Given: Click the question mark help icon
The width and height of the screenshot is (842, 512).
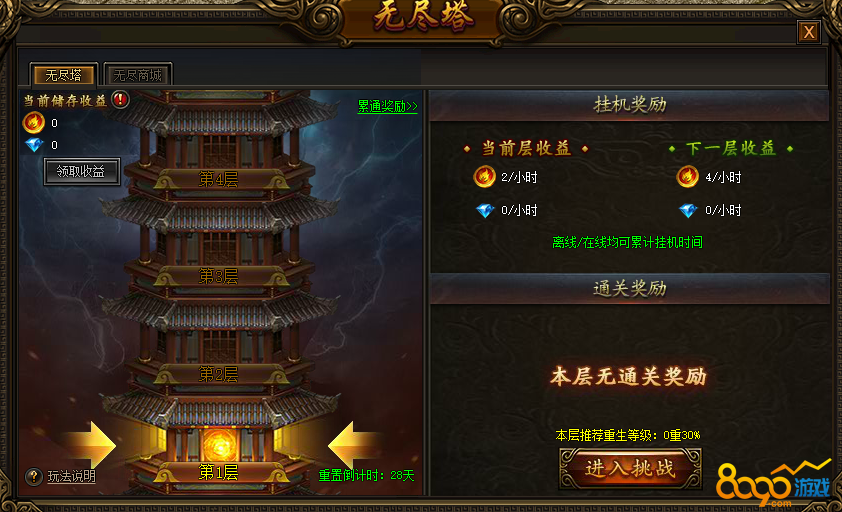Looking at the screenshot, I should point(34,476).
